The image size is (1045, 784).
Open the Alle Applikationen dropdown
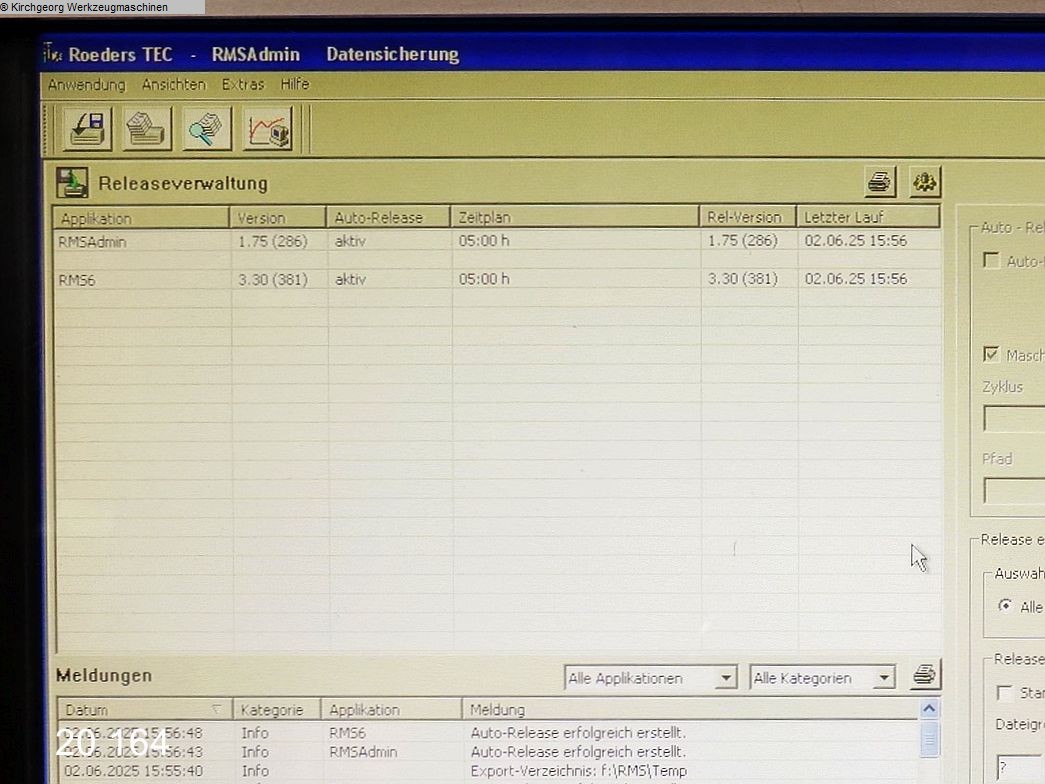pyautogui.click(x=726, y=679)
